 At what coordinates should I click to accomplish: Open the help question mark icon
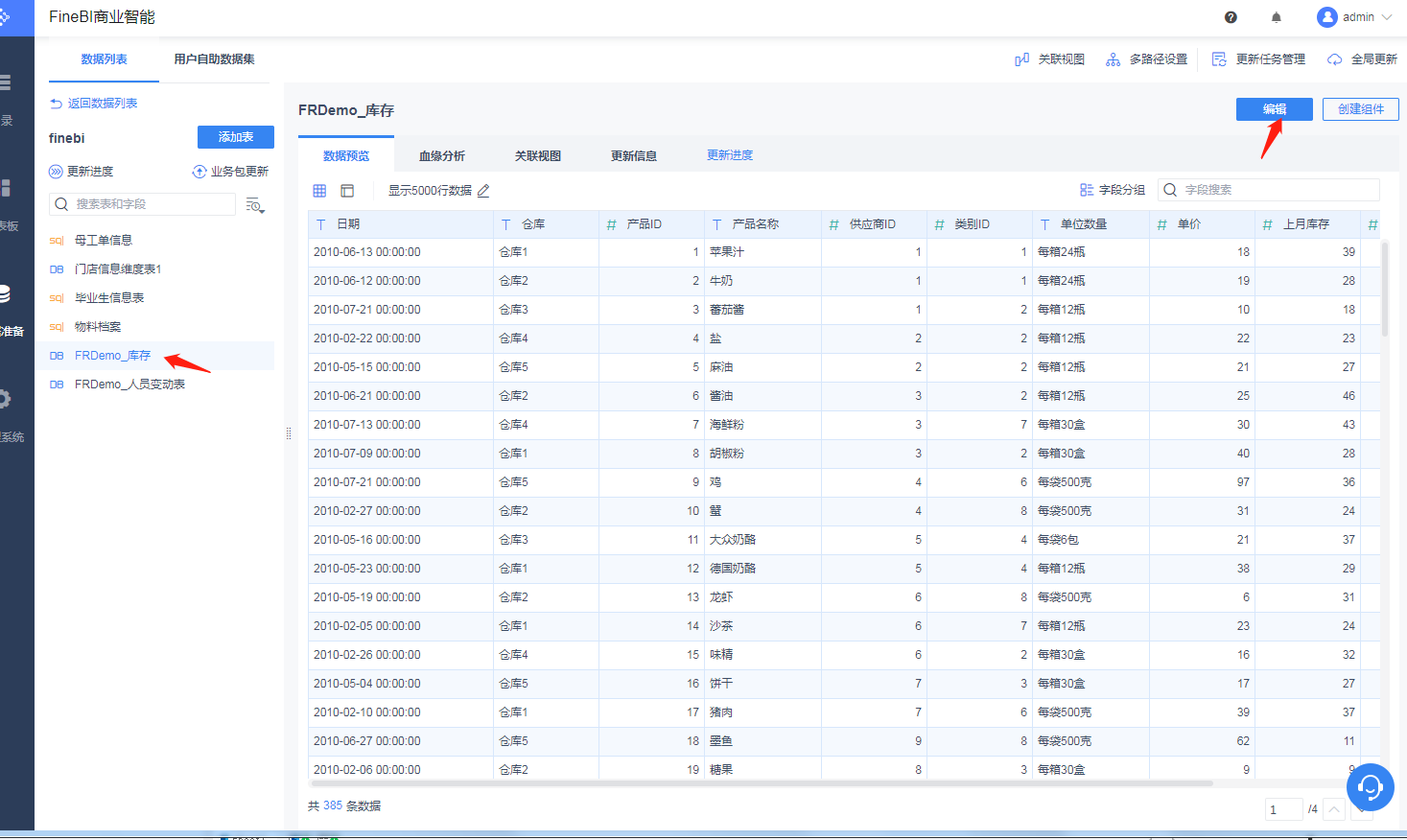coord(1231,17)
